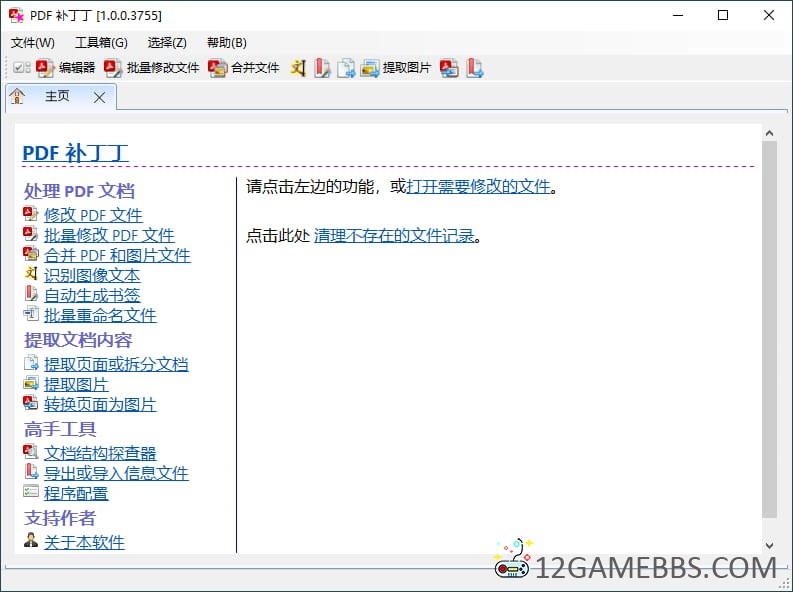Click the person icon beside 关于本软件

[31, 540]
